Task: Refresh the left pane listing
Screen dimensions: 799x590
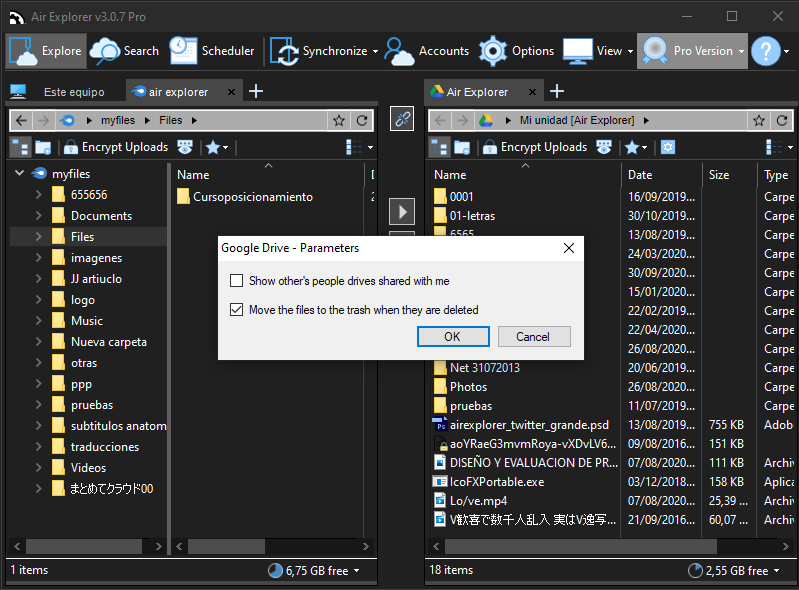Action: [x=362, y=120]
